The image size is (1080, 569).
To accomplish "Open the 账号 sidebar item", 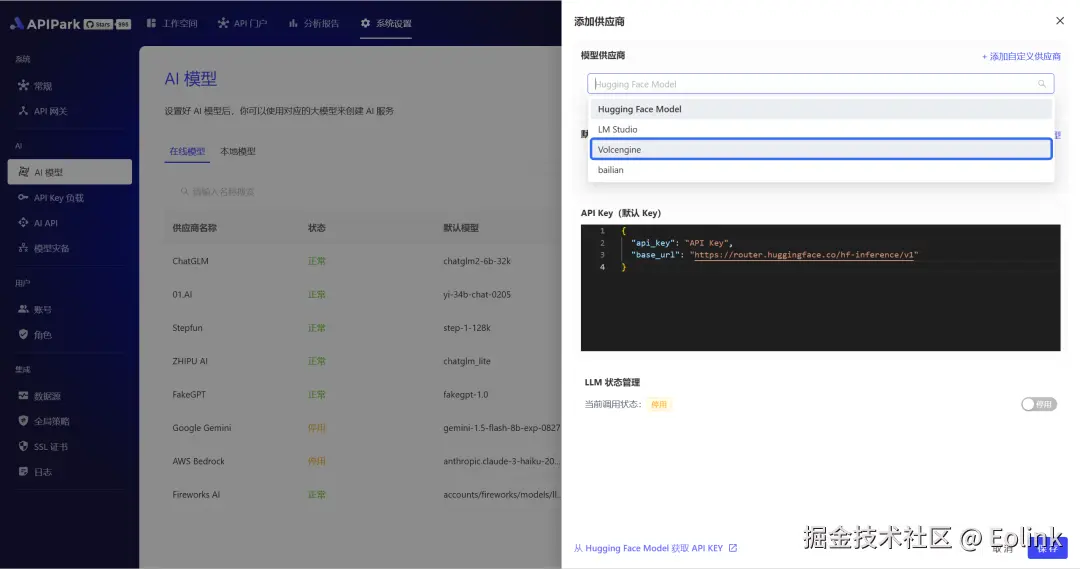I will pyautogui.click(x=70, y=309).
